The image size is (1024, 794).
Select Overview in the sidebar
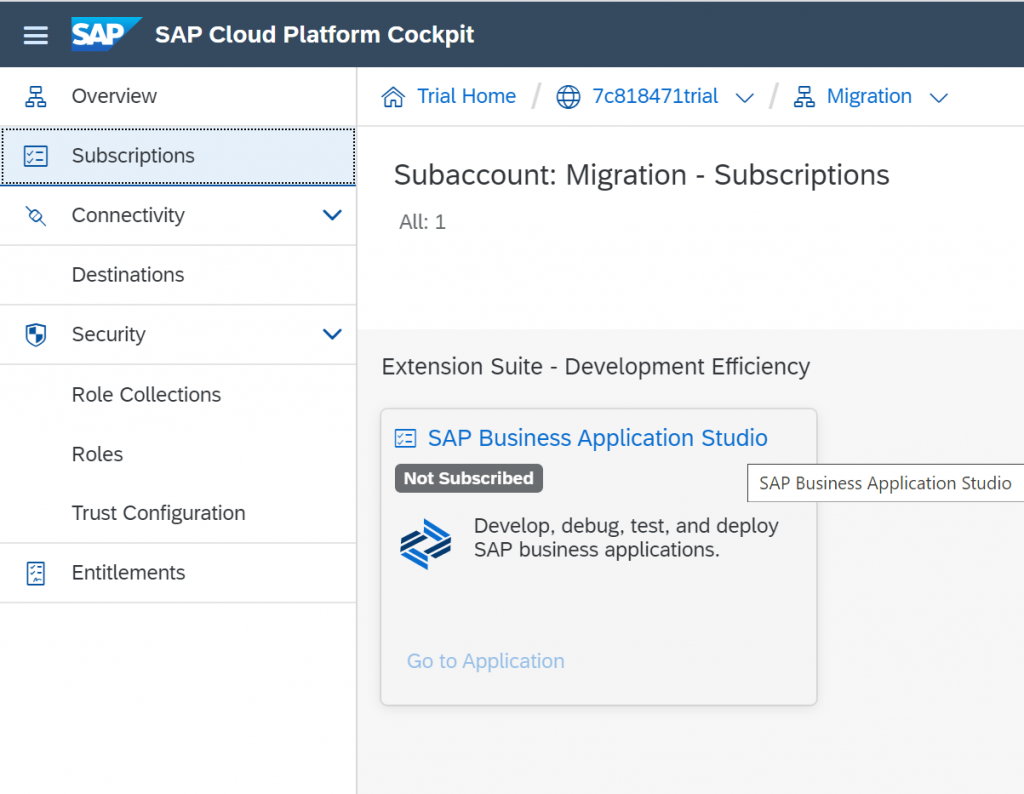click(178, 96)
